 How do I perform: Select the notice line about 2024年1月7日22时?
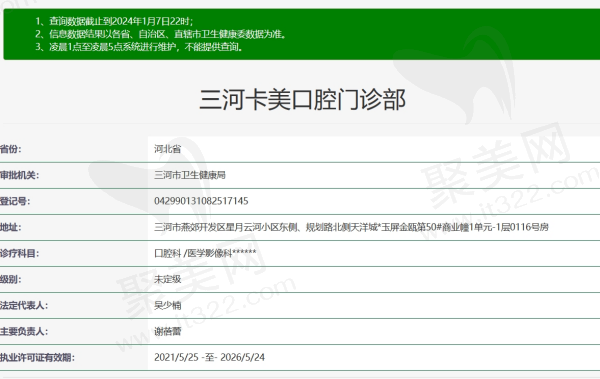coord(114,21)
